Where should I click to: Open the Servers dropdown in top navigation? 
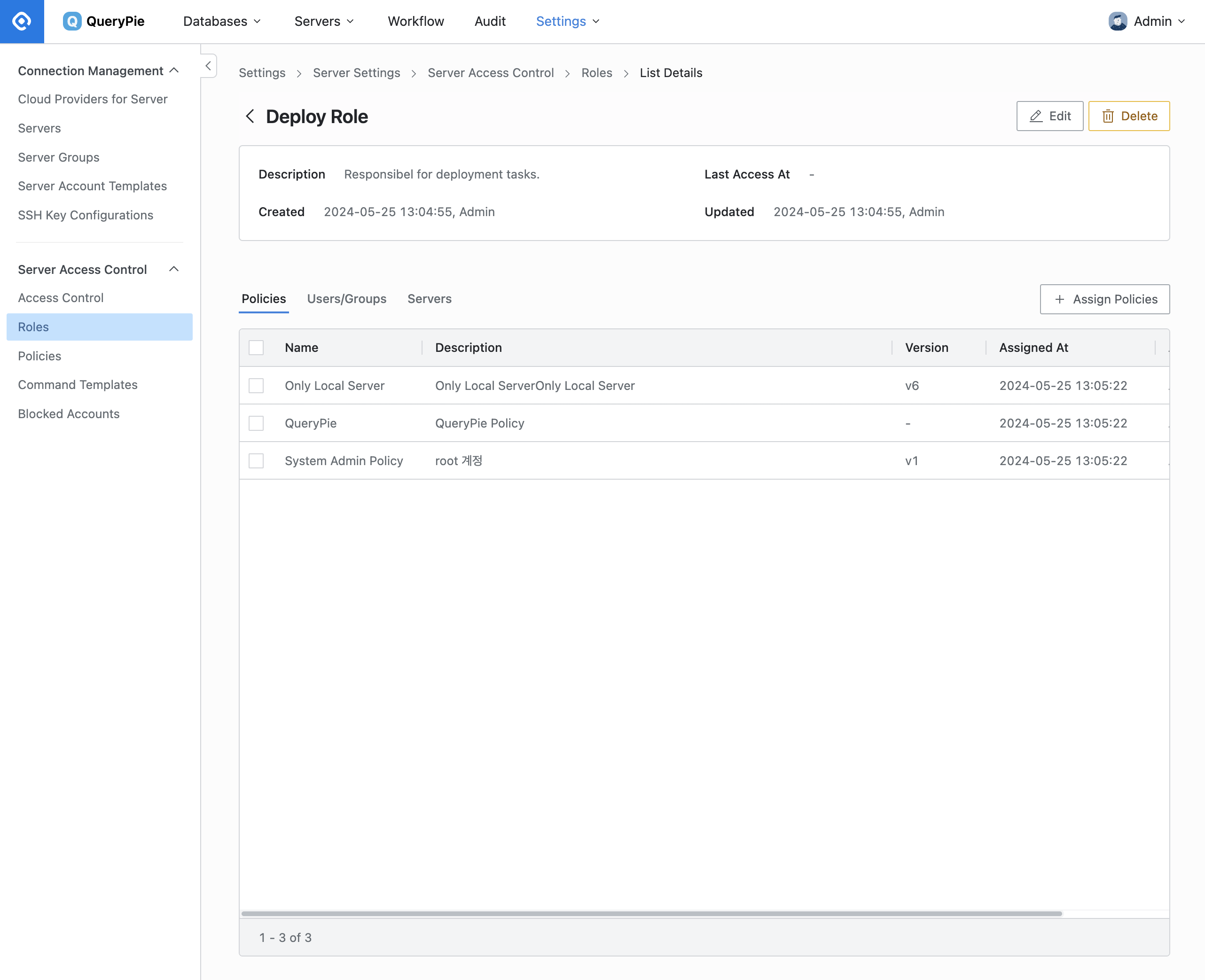coord(324,22)
